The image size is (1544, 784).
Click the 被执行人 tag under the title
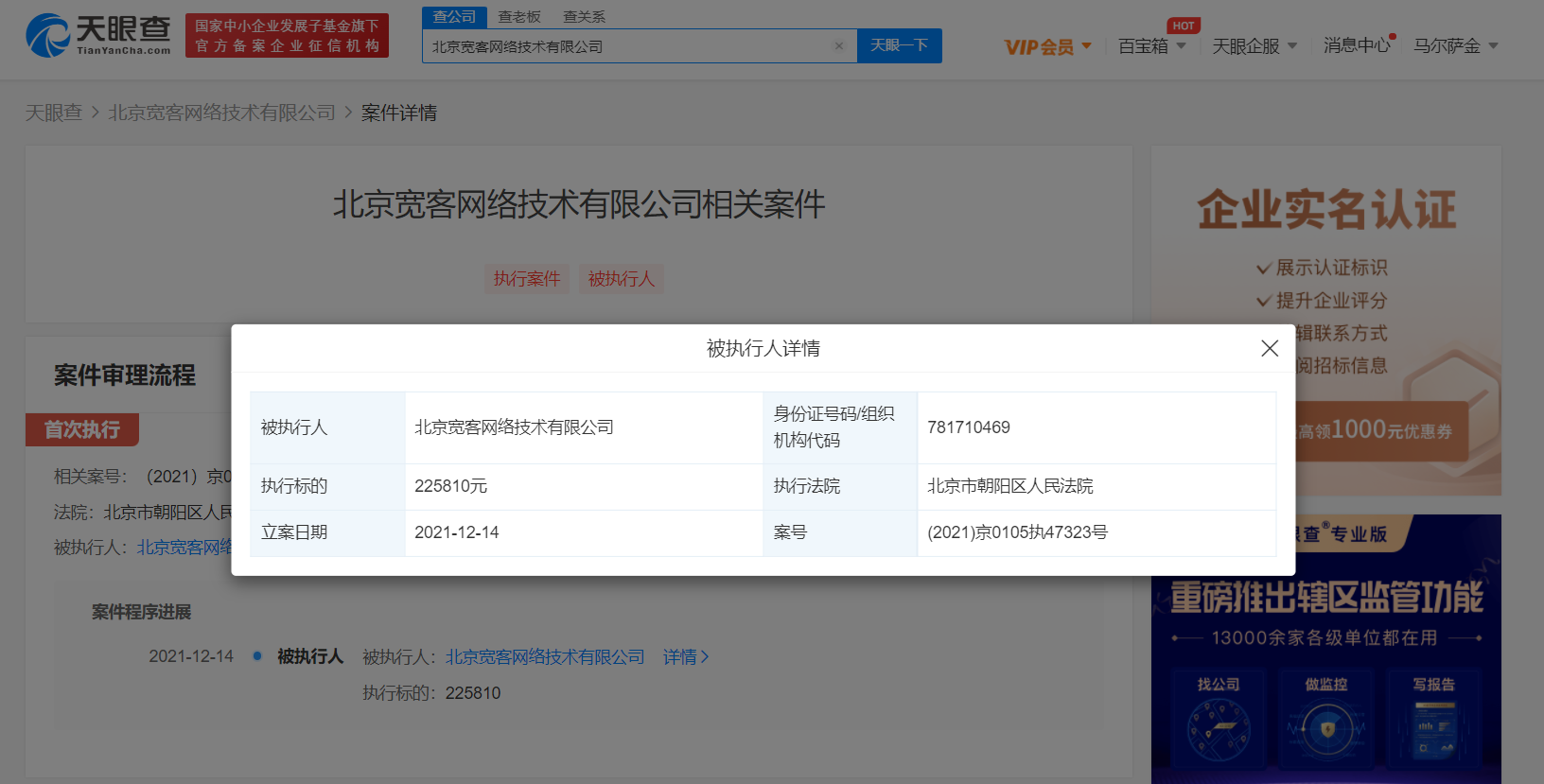(x=622, y=279)
